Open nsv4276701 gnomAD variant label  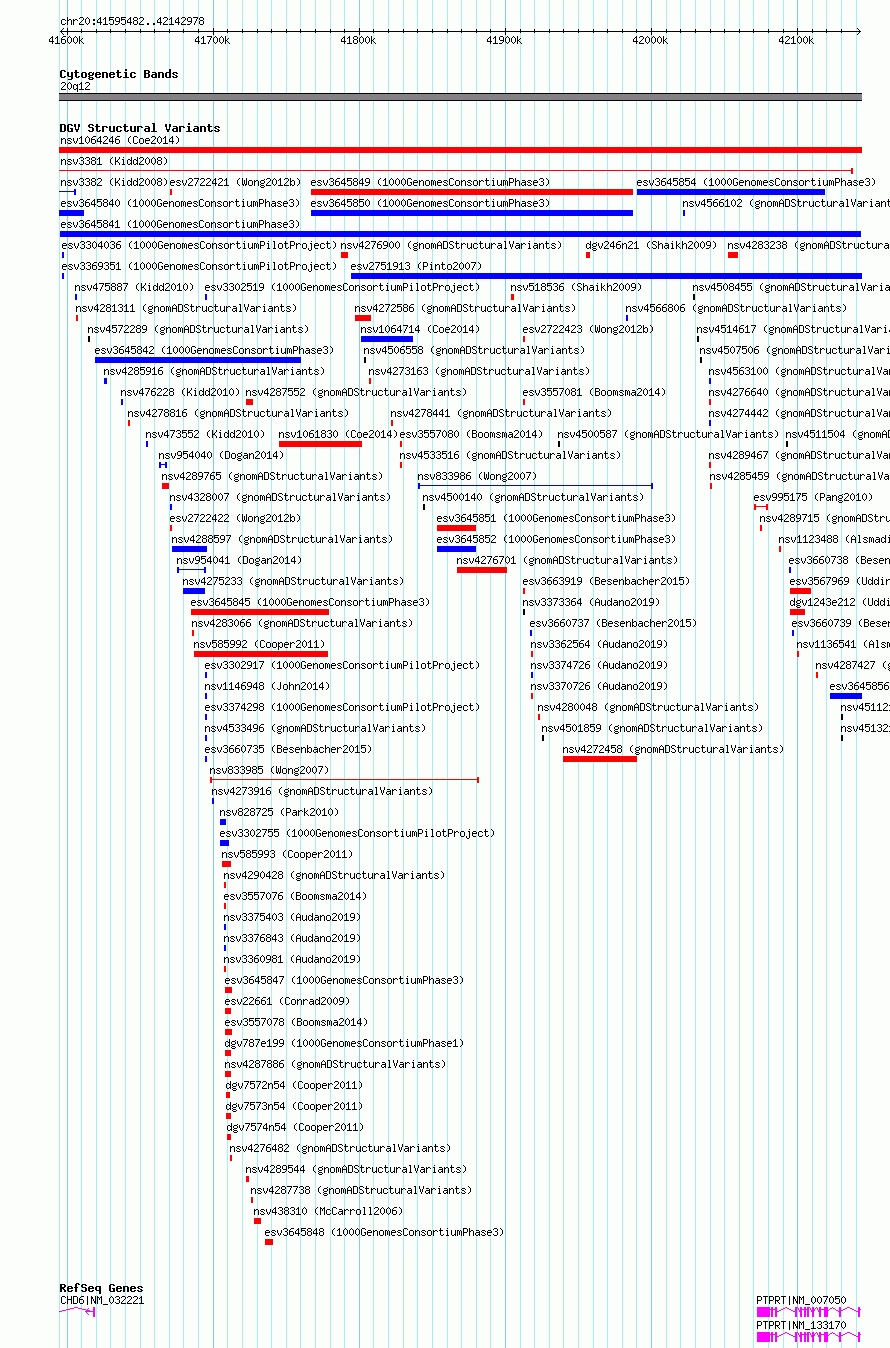pos(567,560)
